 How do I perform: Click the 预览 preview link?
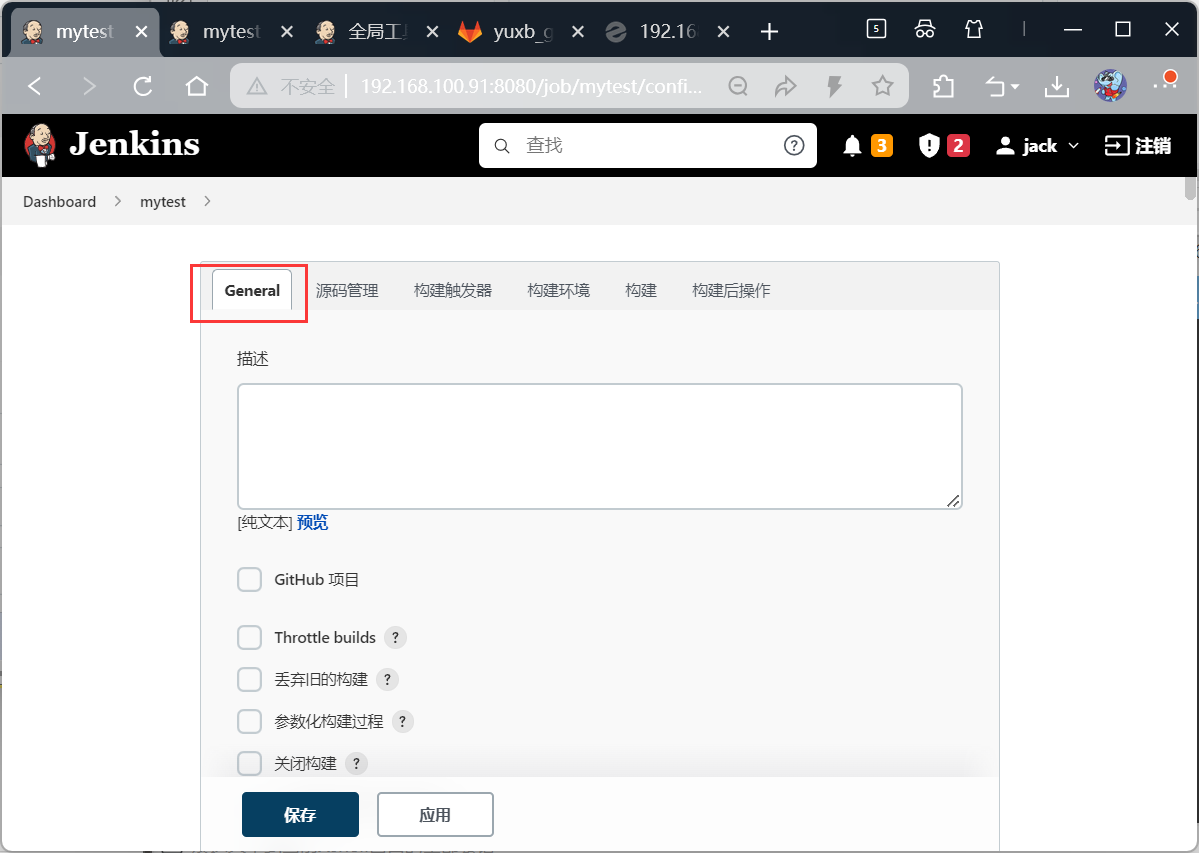pos(312,522)
